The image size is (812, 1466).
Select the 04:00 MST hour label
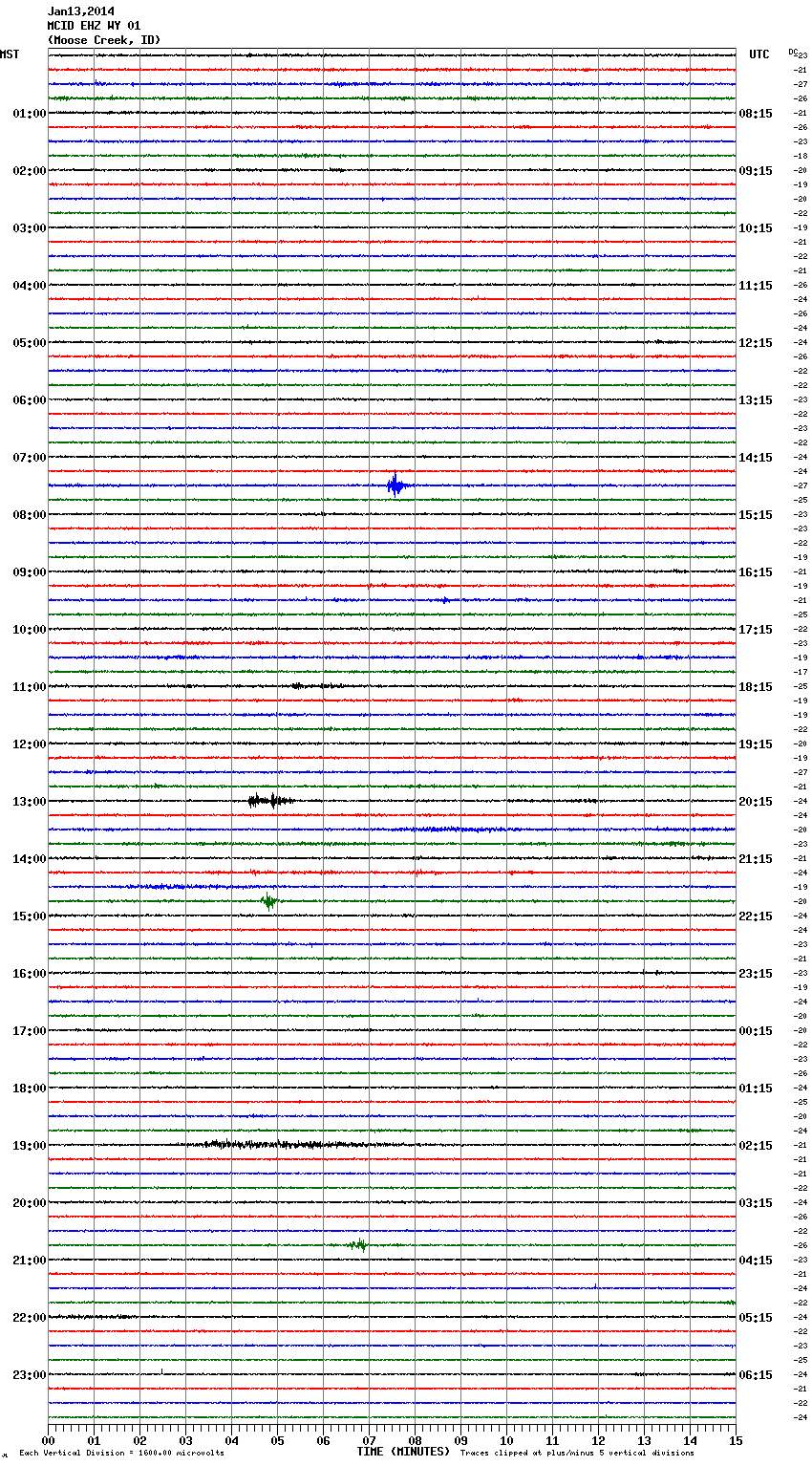coord(30,286)
